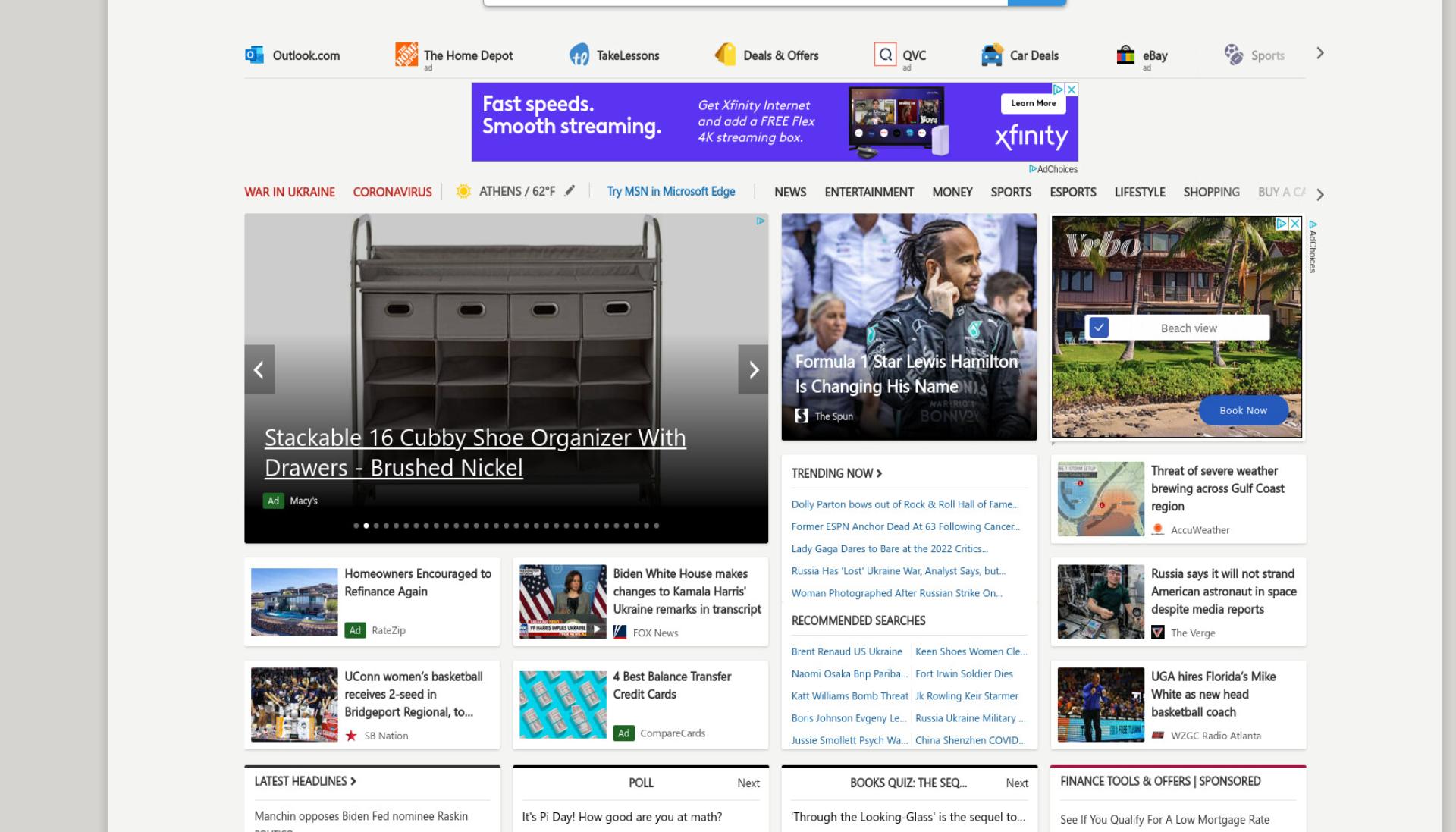Viewport: 1456px width, 832px height.
Task: Click the Deals & Offers tag icon
Action: 726,55
